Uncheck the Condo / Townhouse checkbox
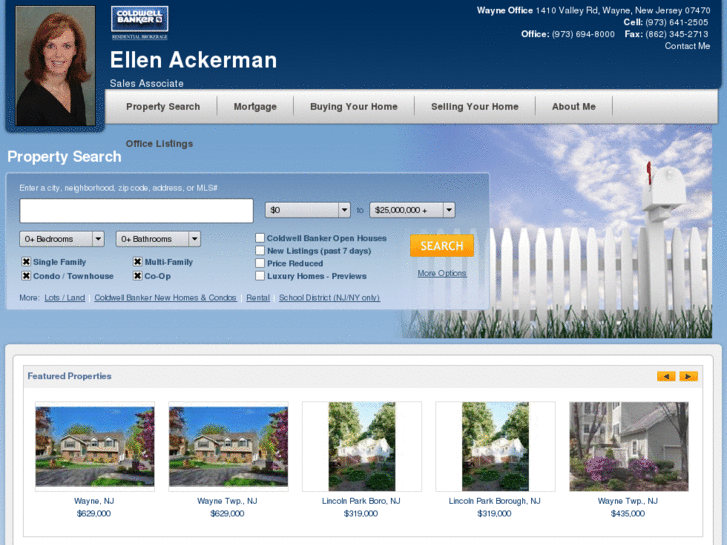This screenshot has width=727, height=545. coord(26,276)
